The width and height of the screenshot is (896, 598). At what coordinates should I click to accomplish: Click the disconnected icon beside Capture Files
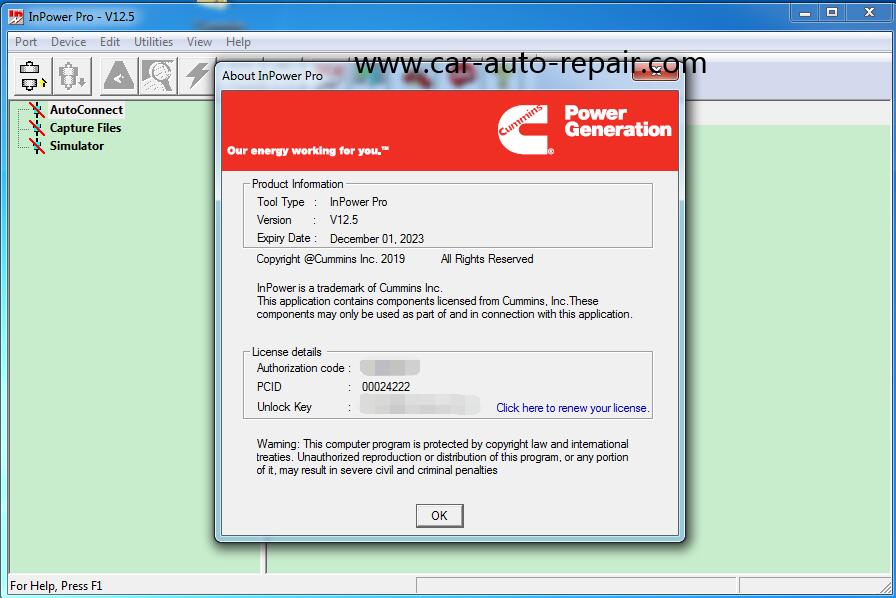tap(37, 128)
